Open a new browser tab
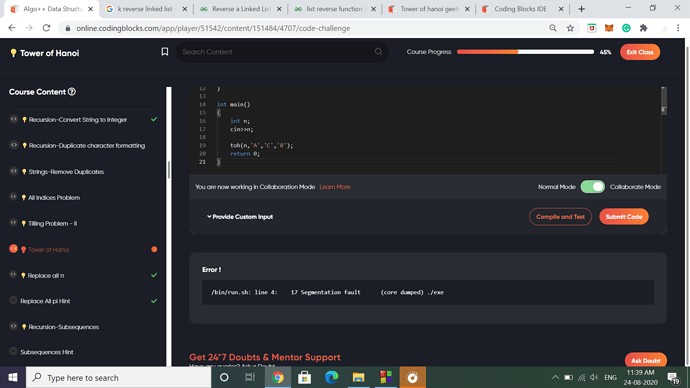This screenshot has width=690, height=388. 581,9
